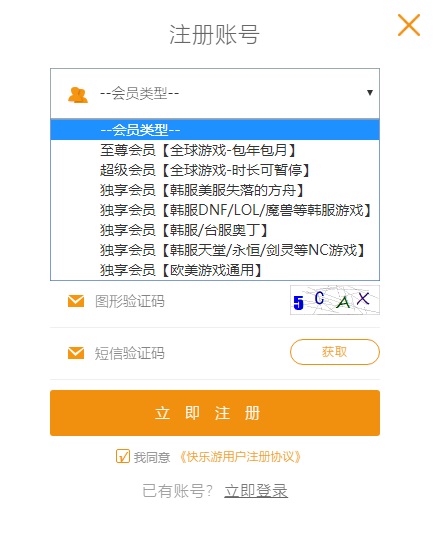The height and width of the screenshot is (546, 437).
Task: Refresh the 5CAX captcha image
Action: pyautogui.click(x=335, y=300)
